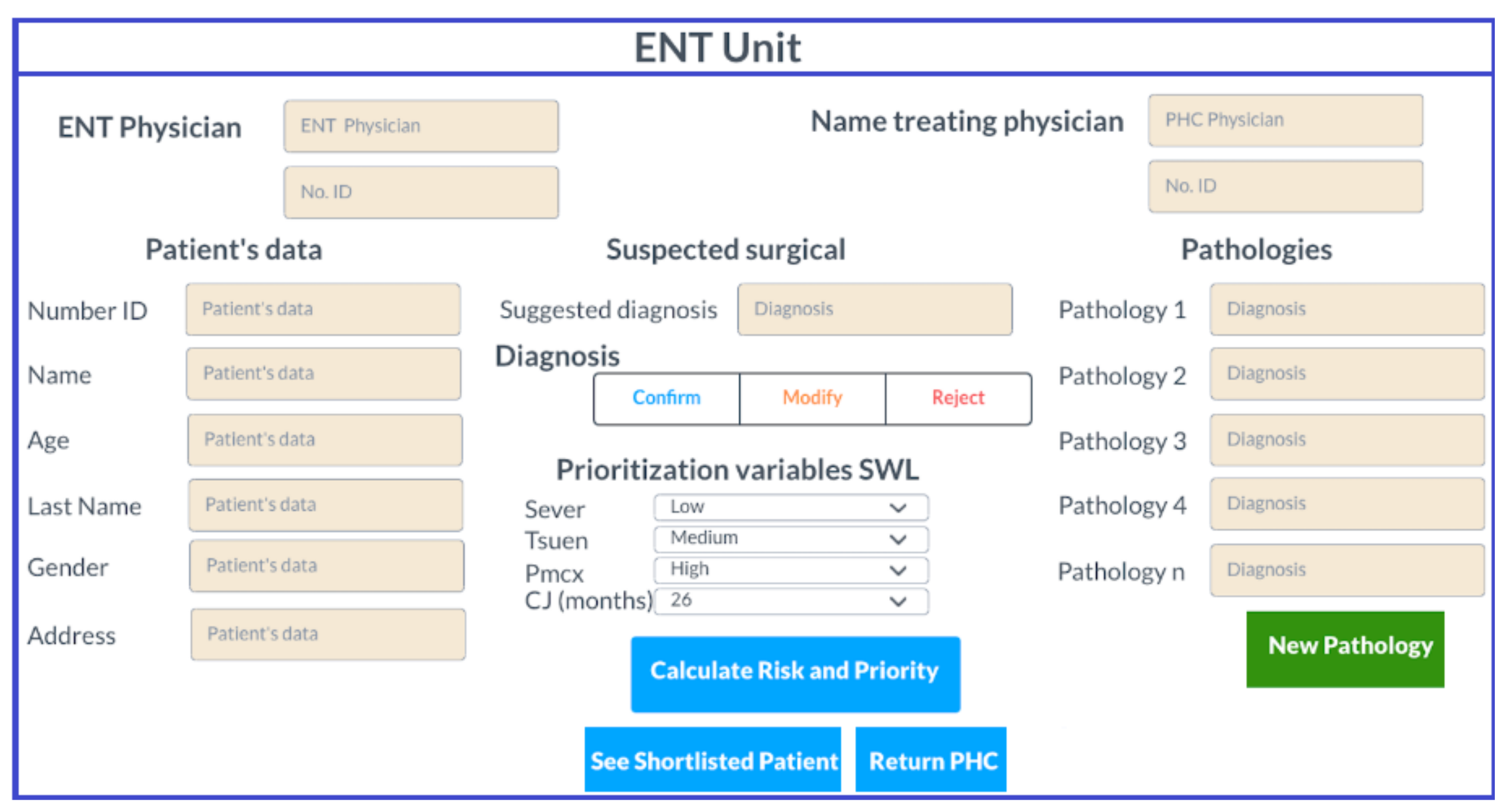Select Confirm in the Diagnosis options

click(x=666, y=398)
